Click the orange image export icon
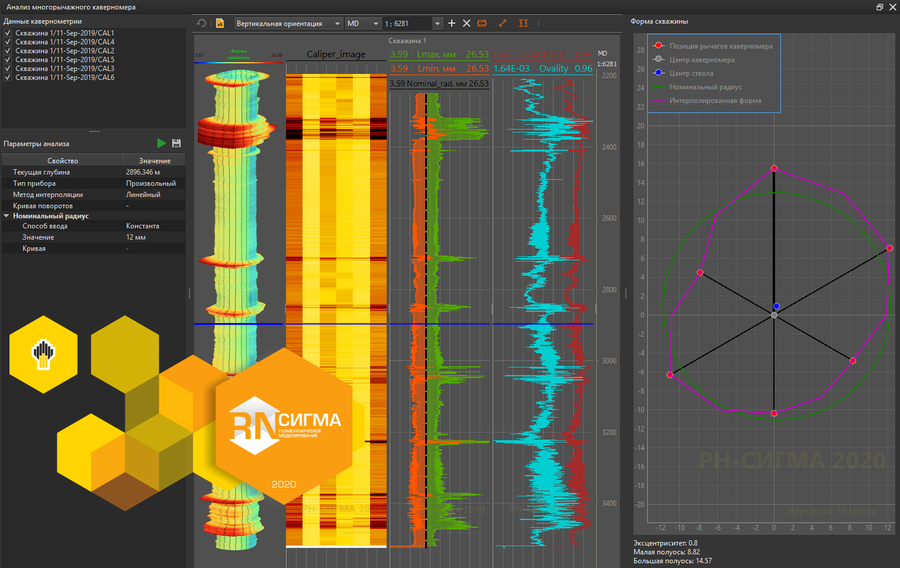 coord(219,22)
